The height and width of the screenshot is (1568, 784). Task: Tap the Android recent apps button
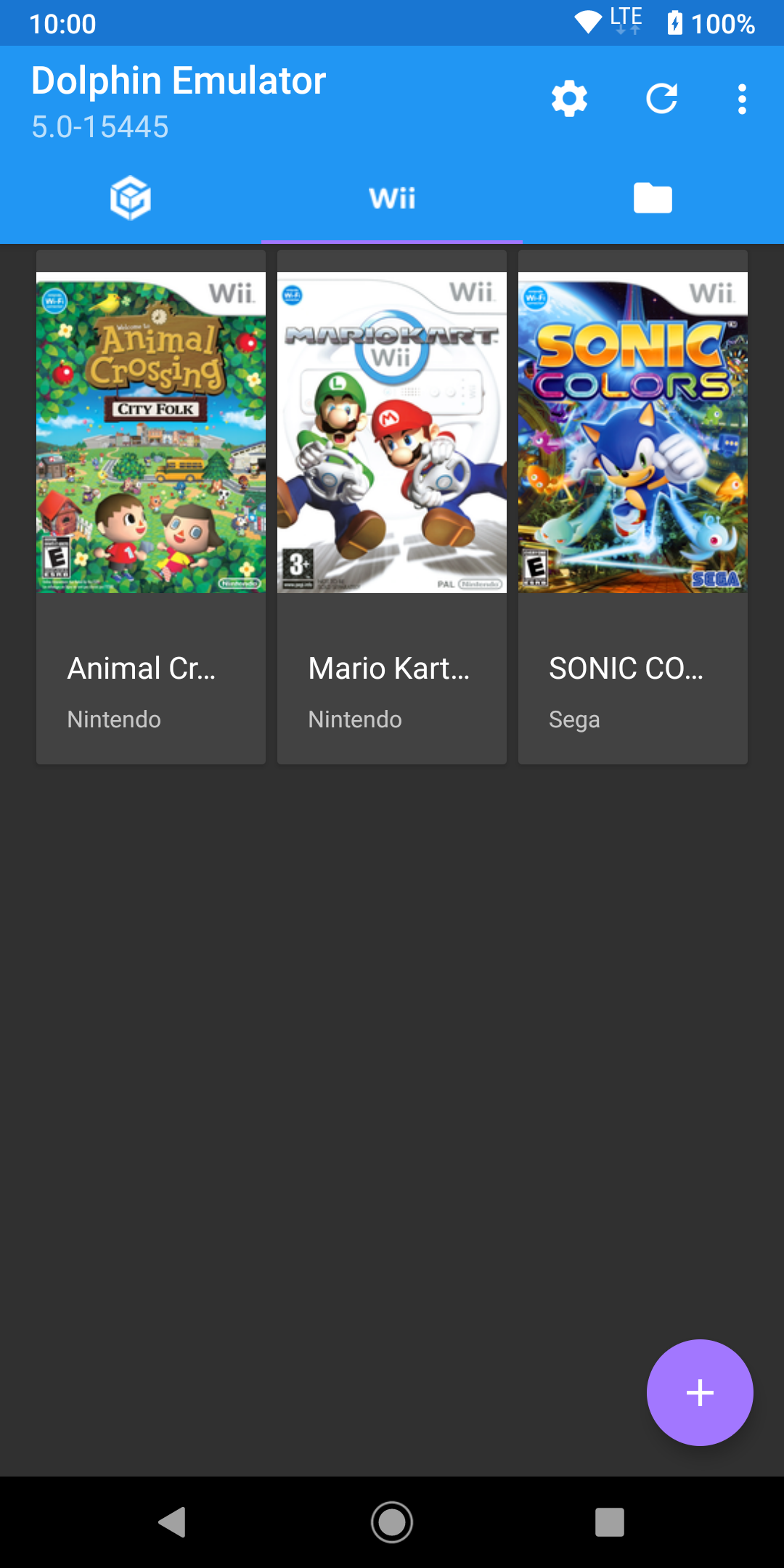click(x=610, y=1522)
